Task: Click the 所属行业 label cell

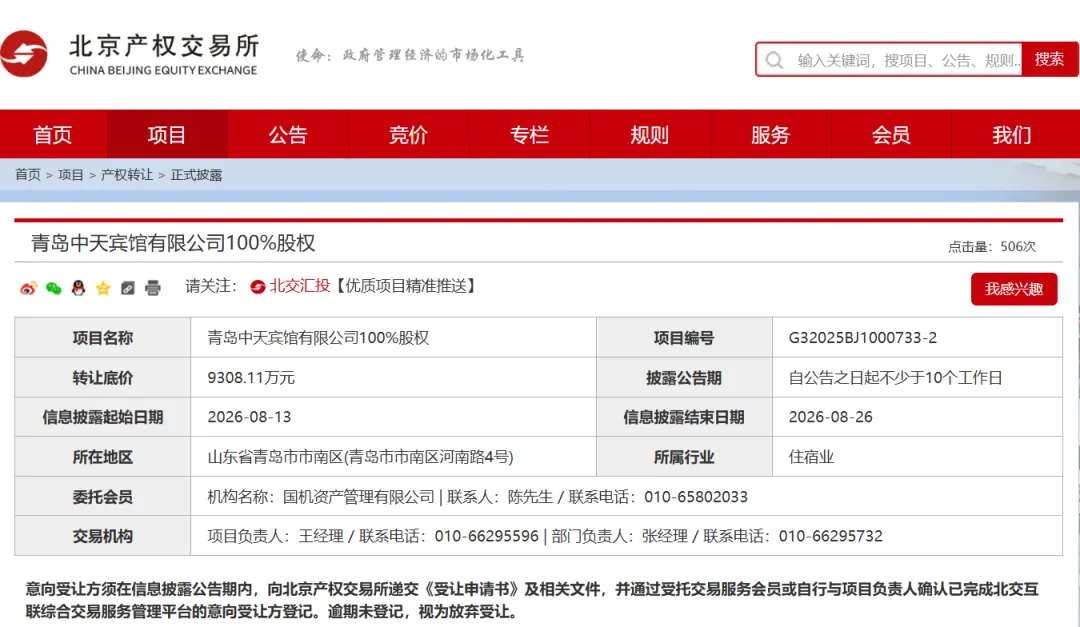Action: (684, 457)
